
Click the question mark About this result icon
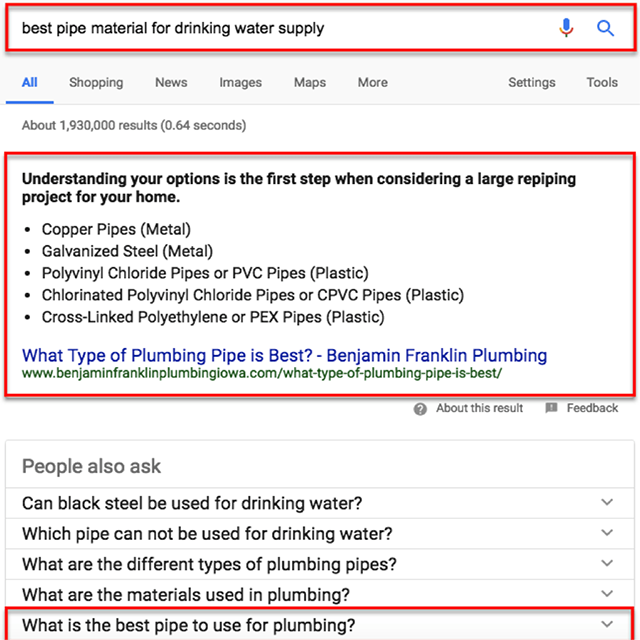point(420,408)
